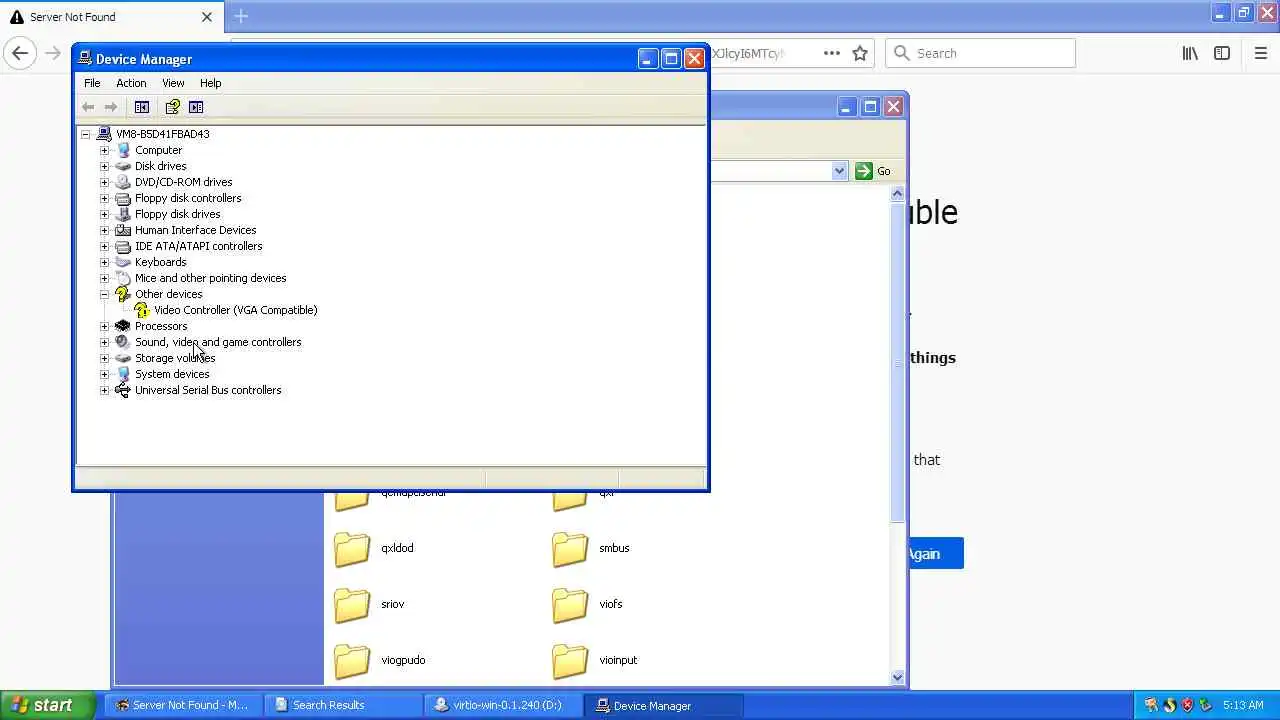Open the Explorer address bar dropdown
Viewport: 1280px width, 720px height.
[839, 171]
